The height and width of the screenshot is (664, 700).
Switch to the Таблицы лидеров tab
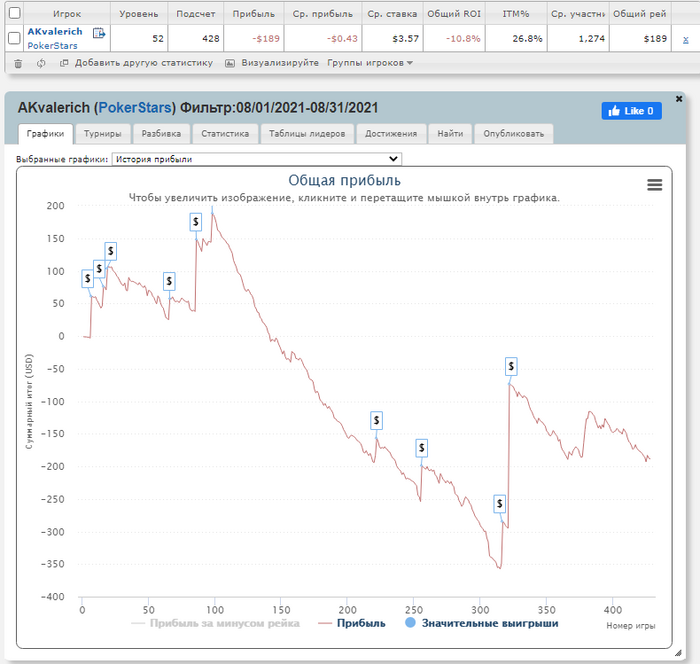coord(307,134)
